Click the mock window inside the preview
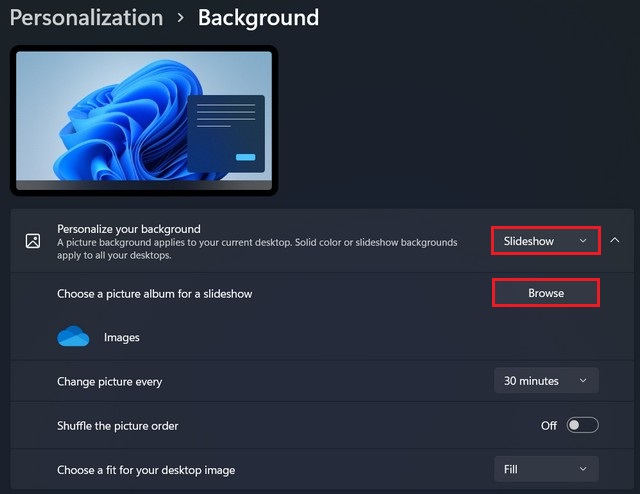 tap(226, 134)
